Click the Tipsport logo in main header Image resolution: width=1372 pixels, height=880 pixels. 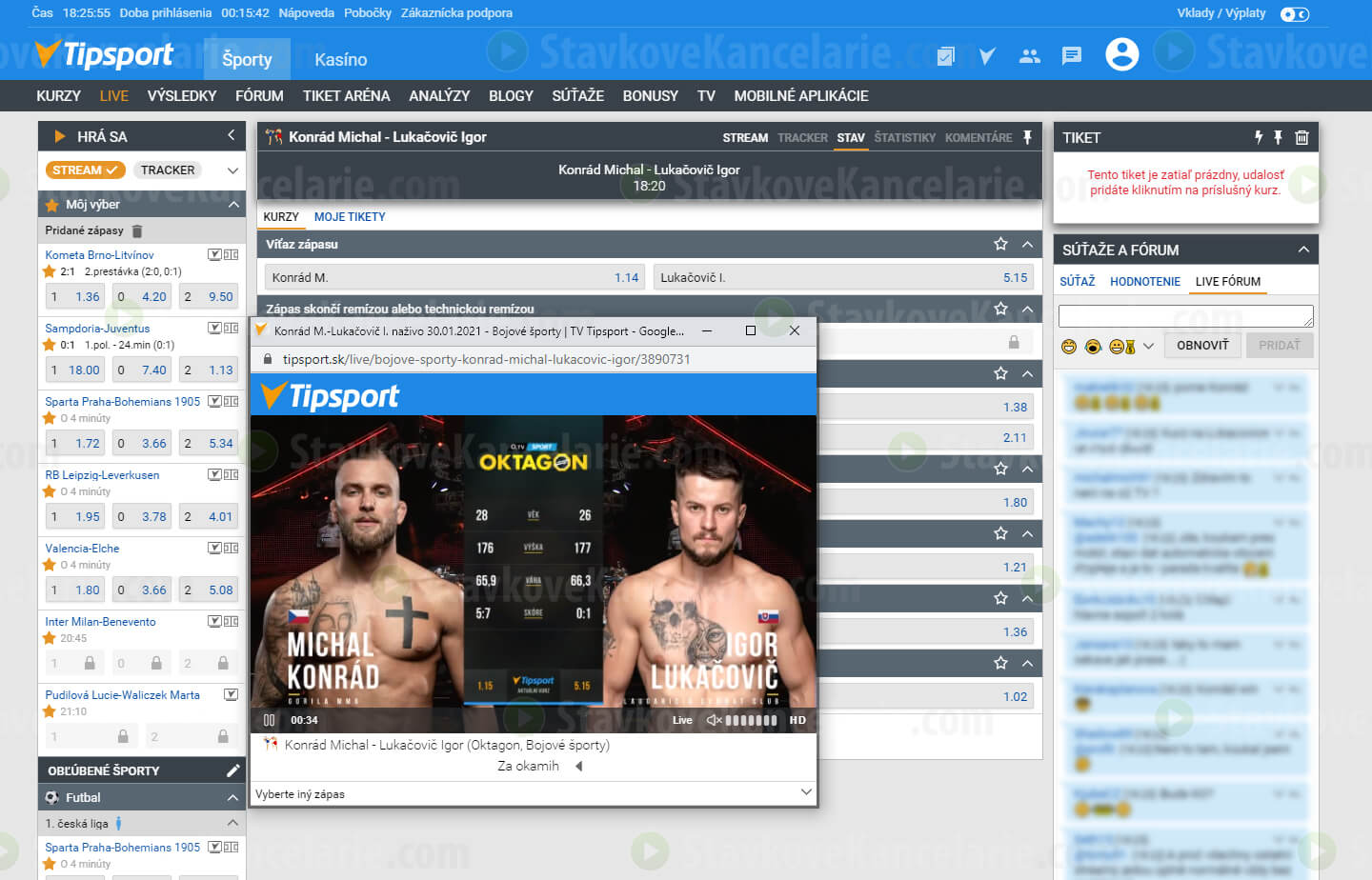click(x=104, y=54)
